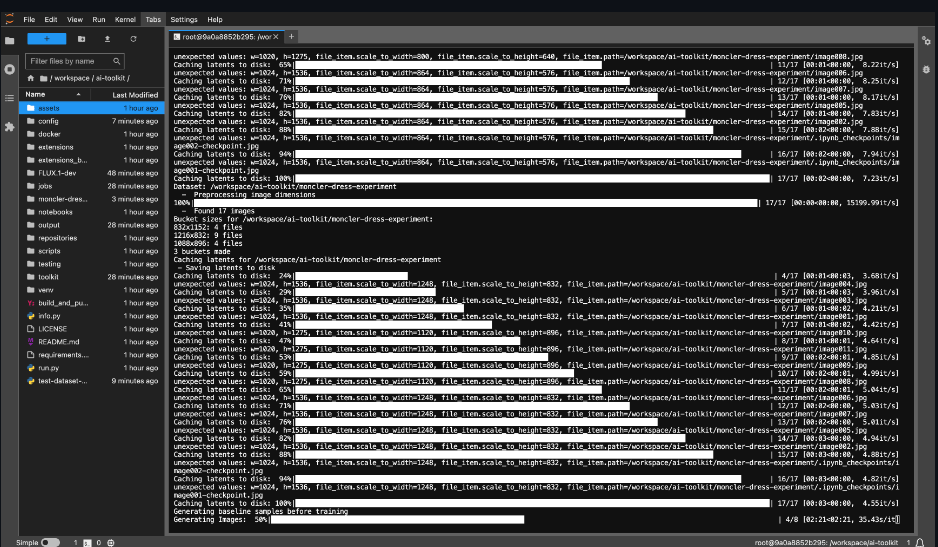Open the File menu

tap(29, 19)
